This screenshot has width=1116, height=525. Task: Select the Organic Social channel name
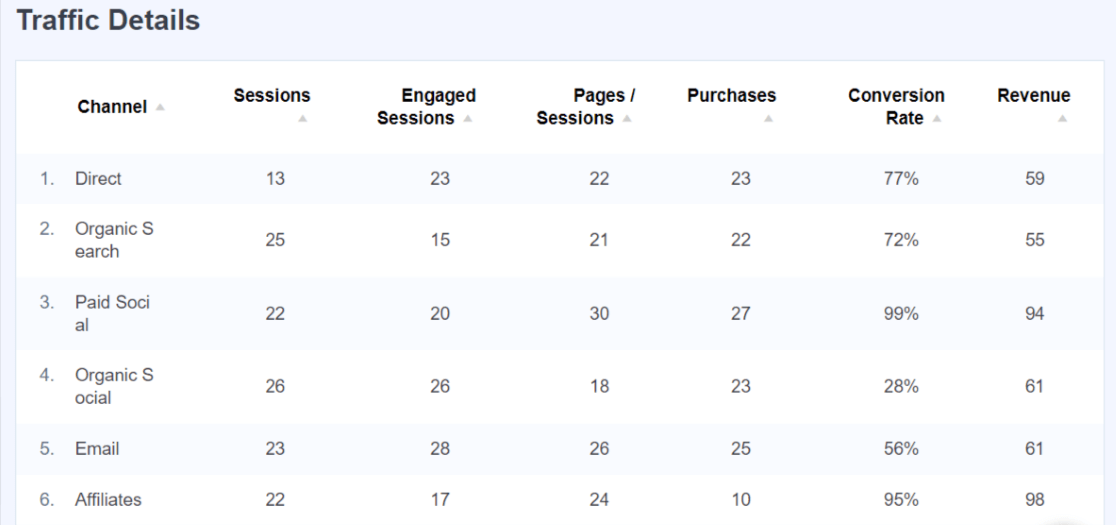(114, 386)
